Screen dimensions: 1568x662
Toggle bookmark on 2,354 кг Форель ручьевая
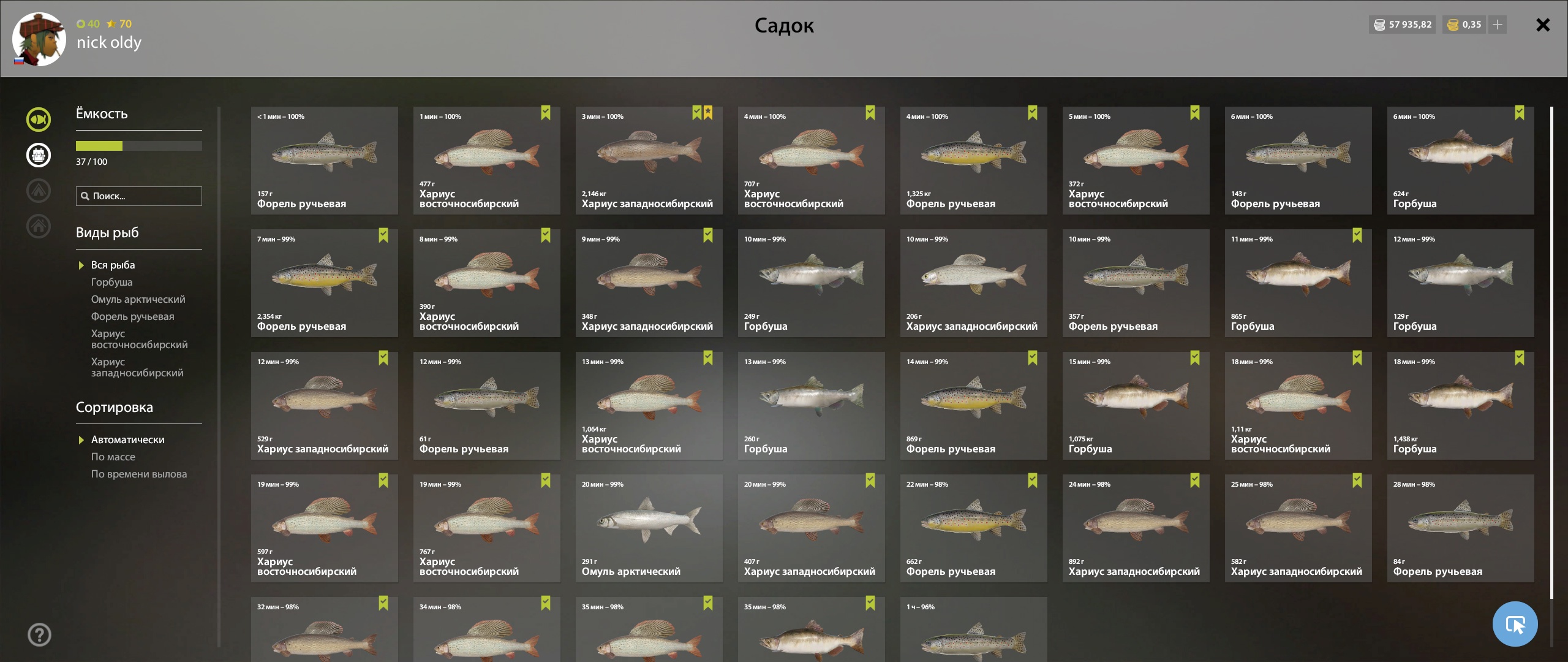tap(383, 235)
